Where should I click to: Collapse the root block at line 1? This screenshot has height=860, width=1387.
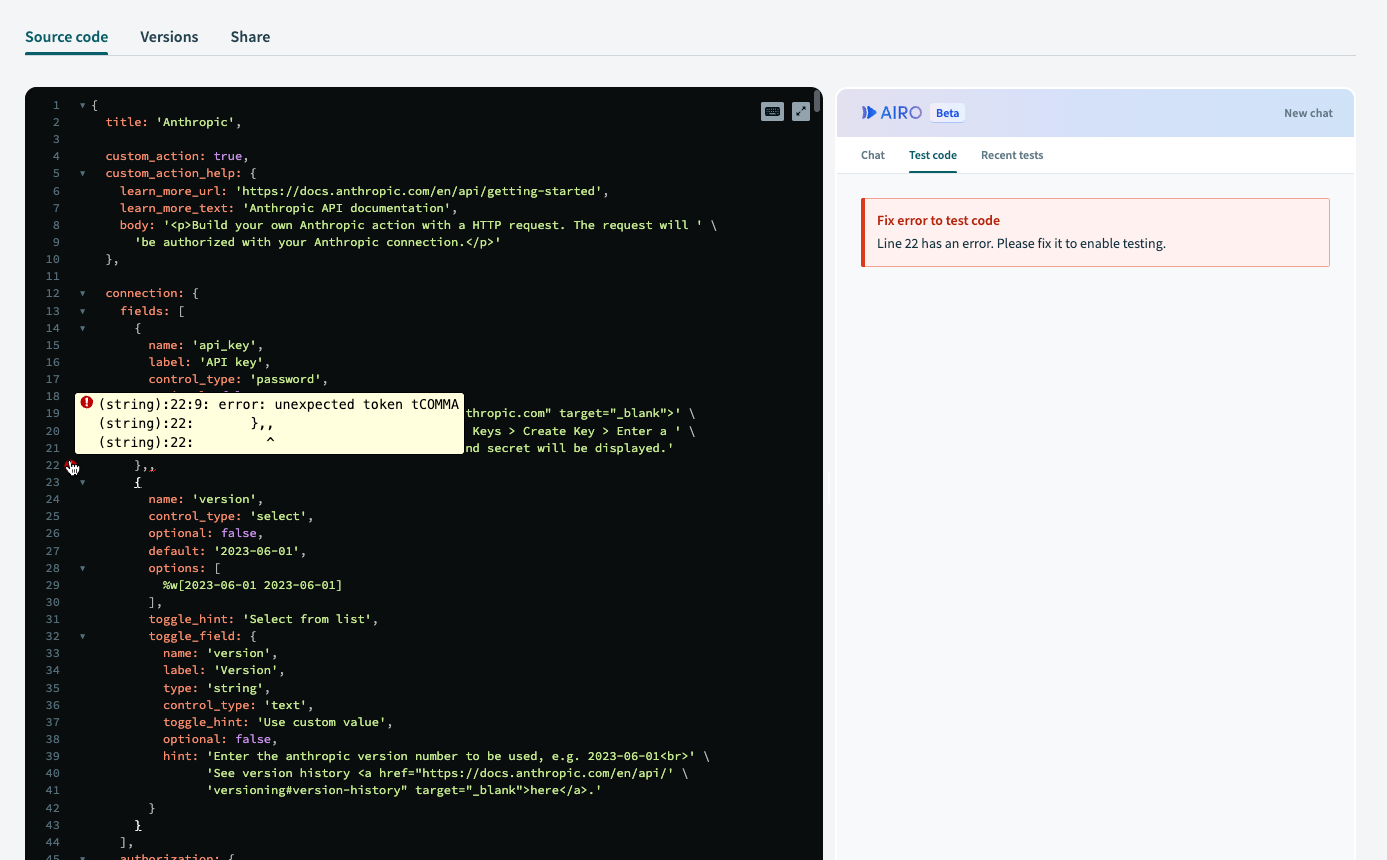pos(83,105)
